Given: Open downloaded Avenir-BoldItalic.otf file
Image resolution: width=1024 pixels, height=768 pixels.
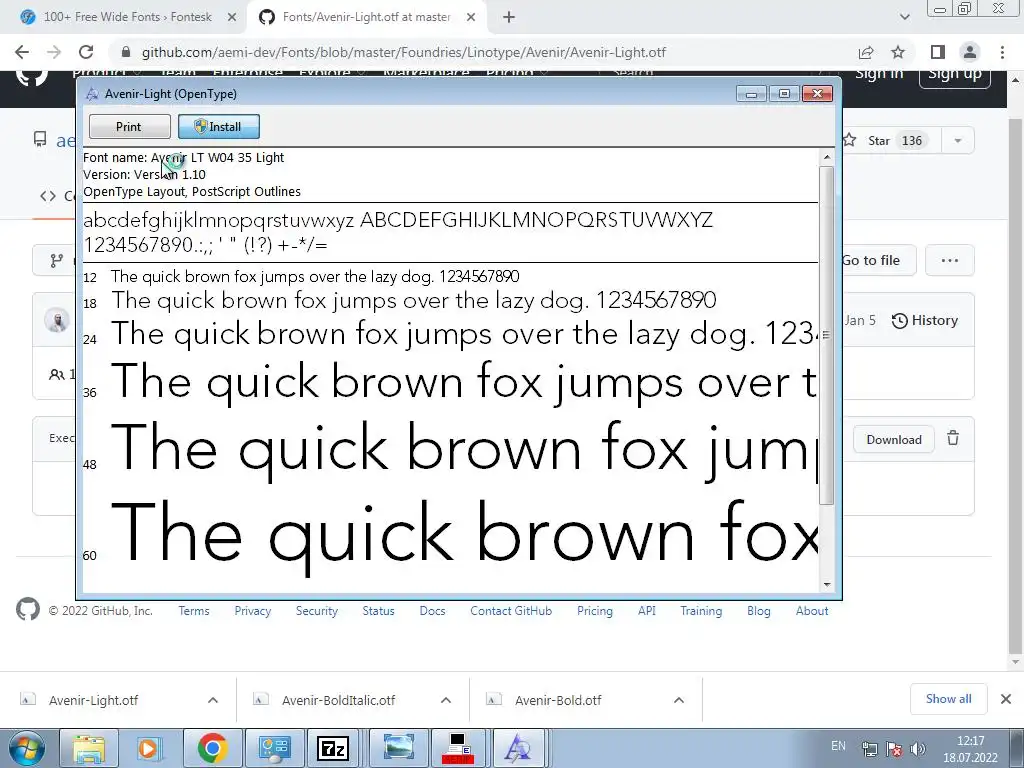Looking at the screenshot, I should pyautogui.click(x=338, y=700).
